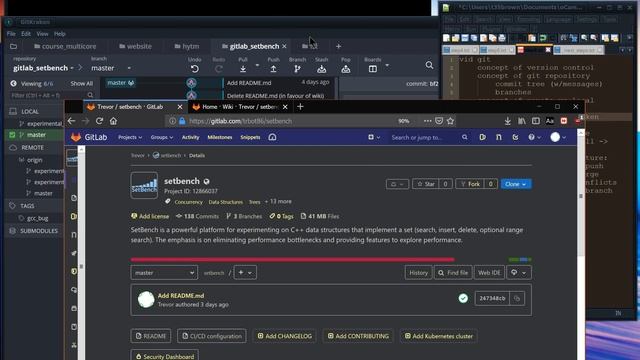Open the page actions three-dots in address bar
The image size is (640, 360).
[x=427, y=121]
